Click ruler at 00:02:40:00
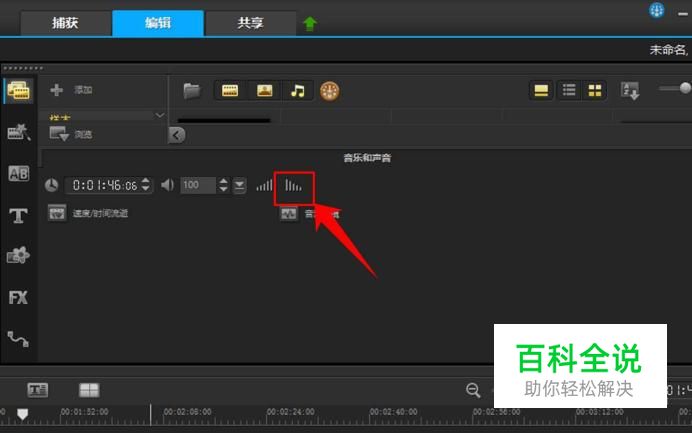Image resolution: width=692 pixels, height=433 pixels. point(394,412)
